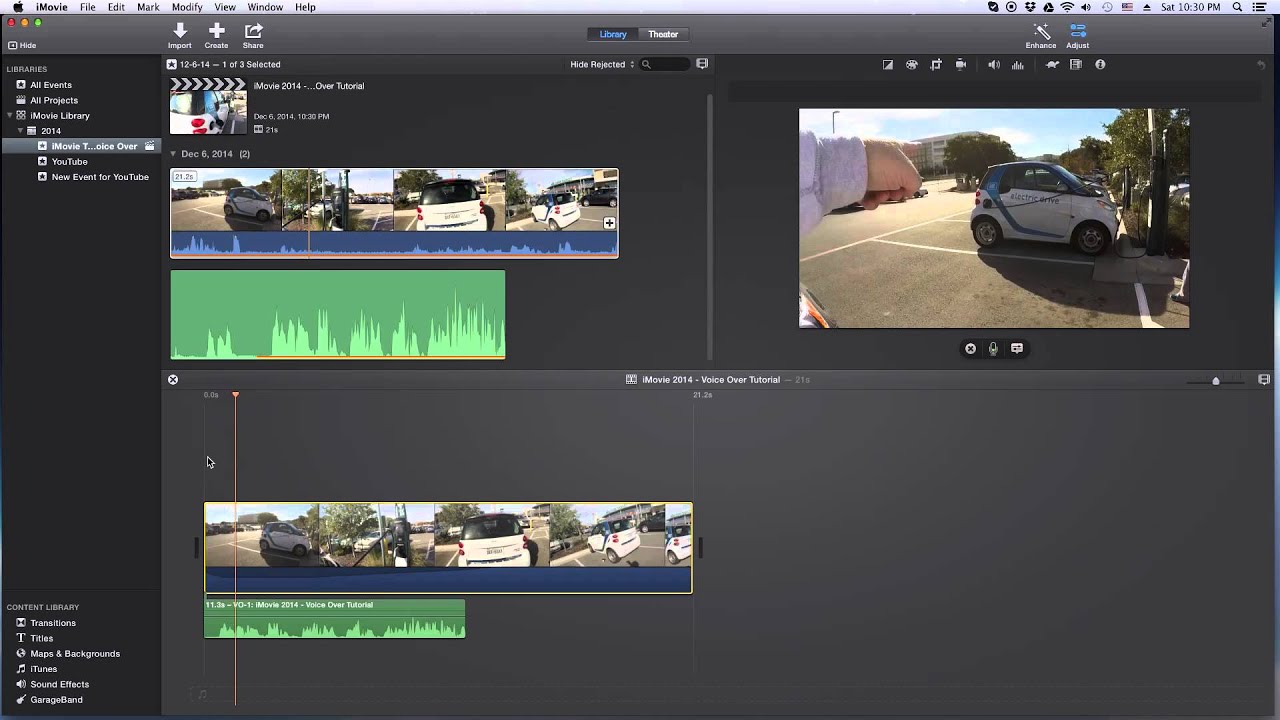Toggle the Adjust sliders button
Viewport: 1280px width, 720px height.
coord(1077,36)
